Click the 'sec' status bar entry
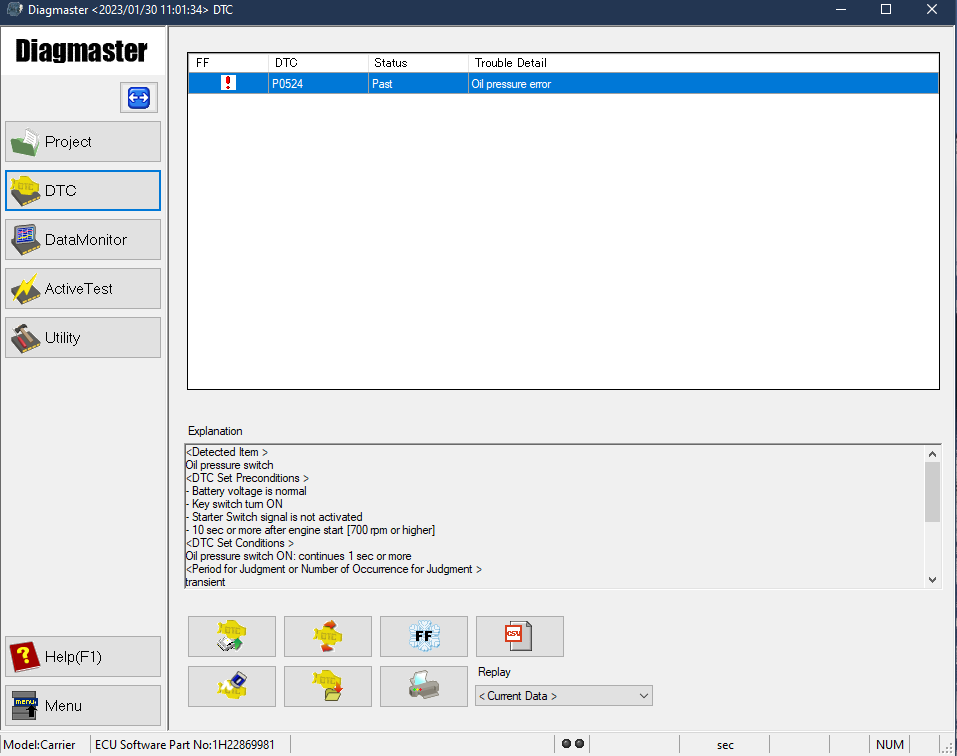This screenshot has height=756, width=957. point(725,745)
